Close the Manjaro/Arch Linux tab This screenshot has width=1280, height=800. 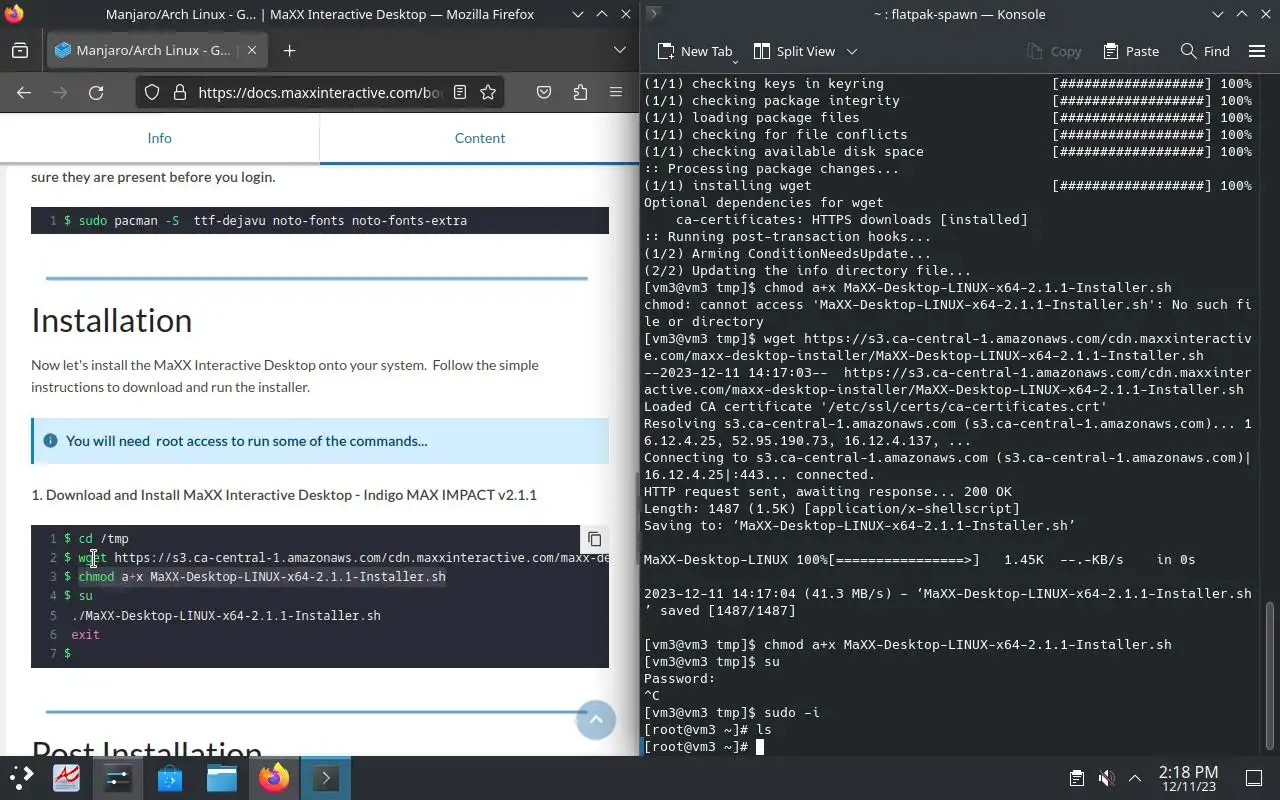252,50
